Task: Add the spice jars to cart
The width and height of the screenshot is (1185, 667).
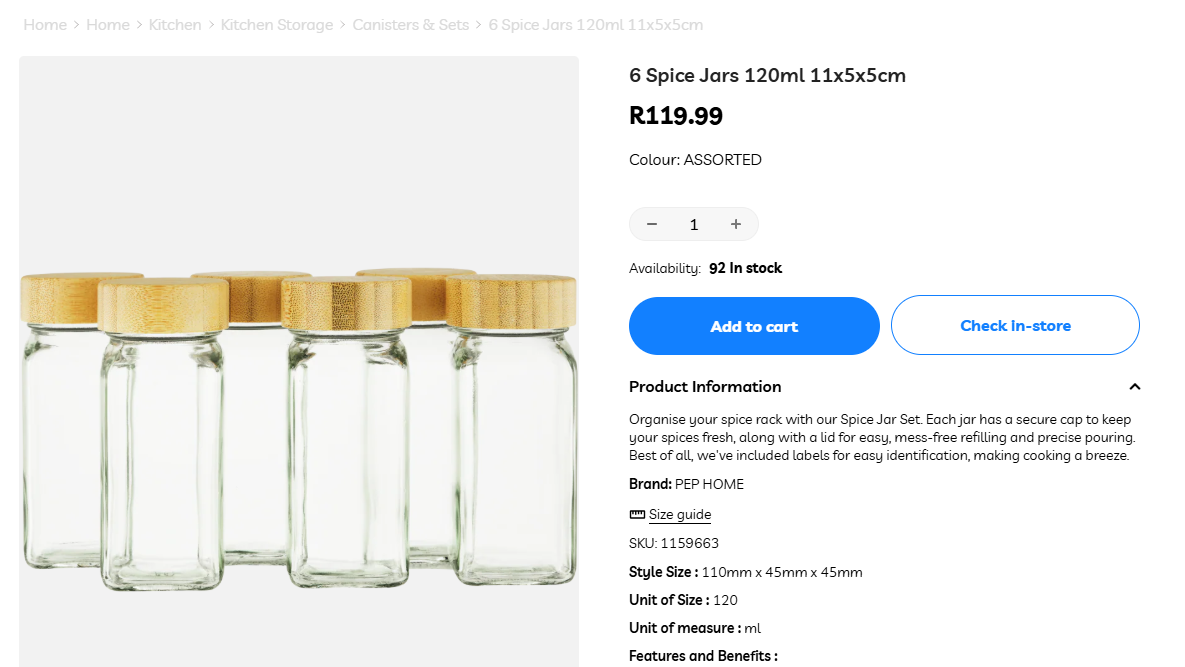Action: pyautogui.click(x=754, y=326)
